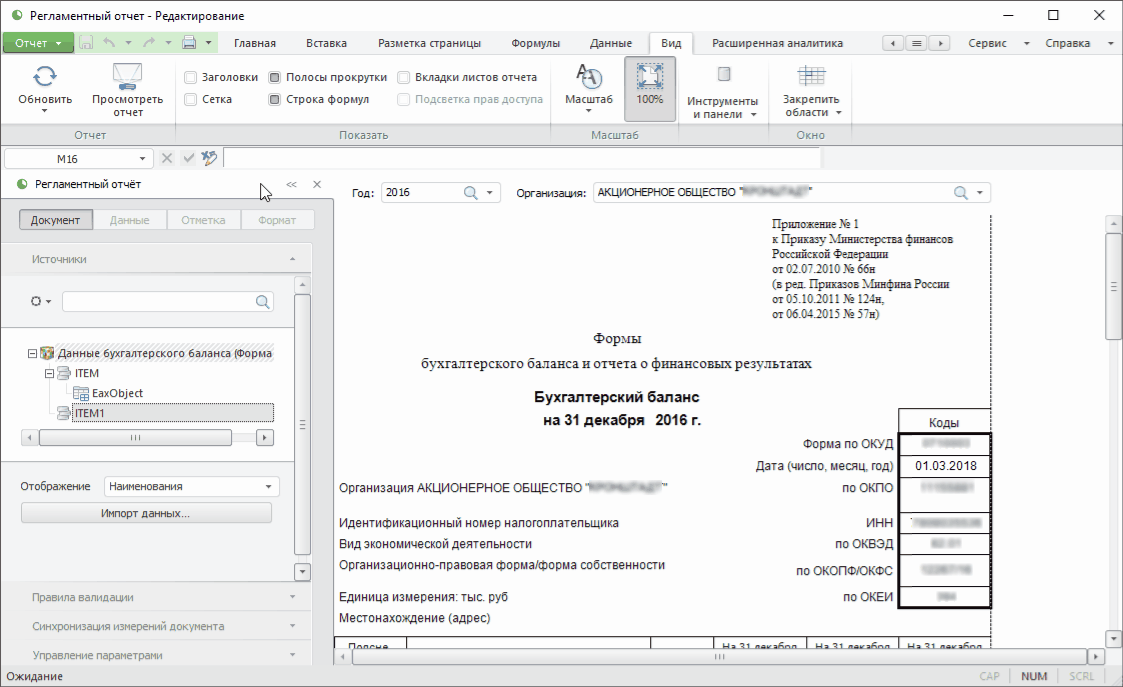Click the Обновить refresh icon
The width and height of the screenshot is (1123, 687).
[x=45, y=76]
